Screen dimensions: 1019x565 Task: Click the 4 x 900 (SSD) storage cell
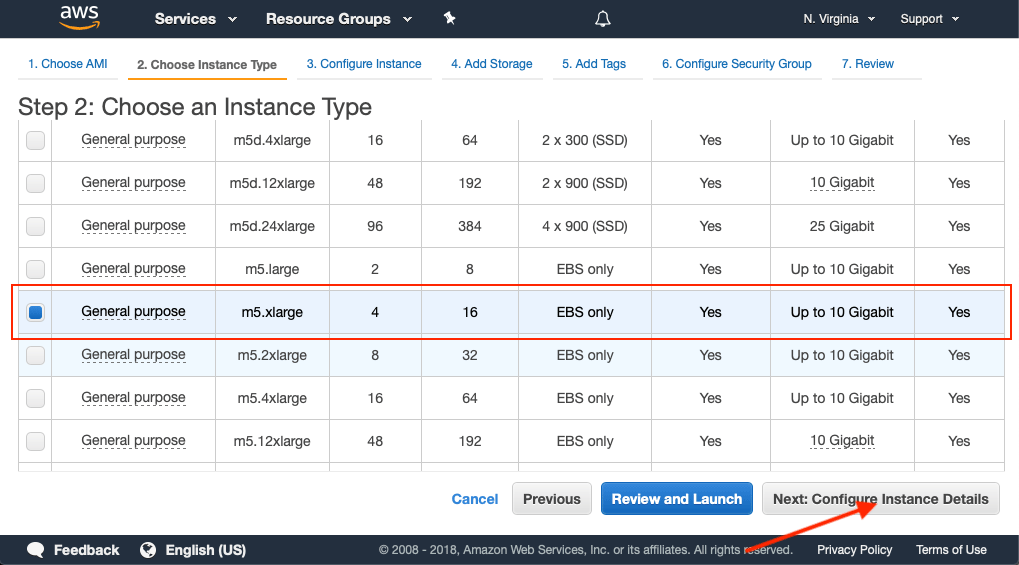585,226
